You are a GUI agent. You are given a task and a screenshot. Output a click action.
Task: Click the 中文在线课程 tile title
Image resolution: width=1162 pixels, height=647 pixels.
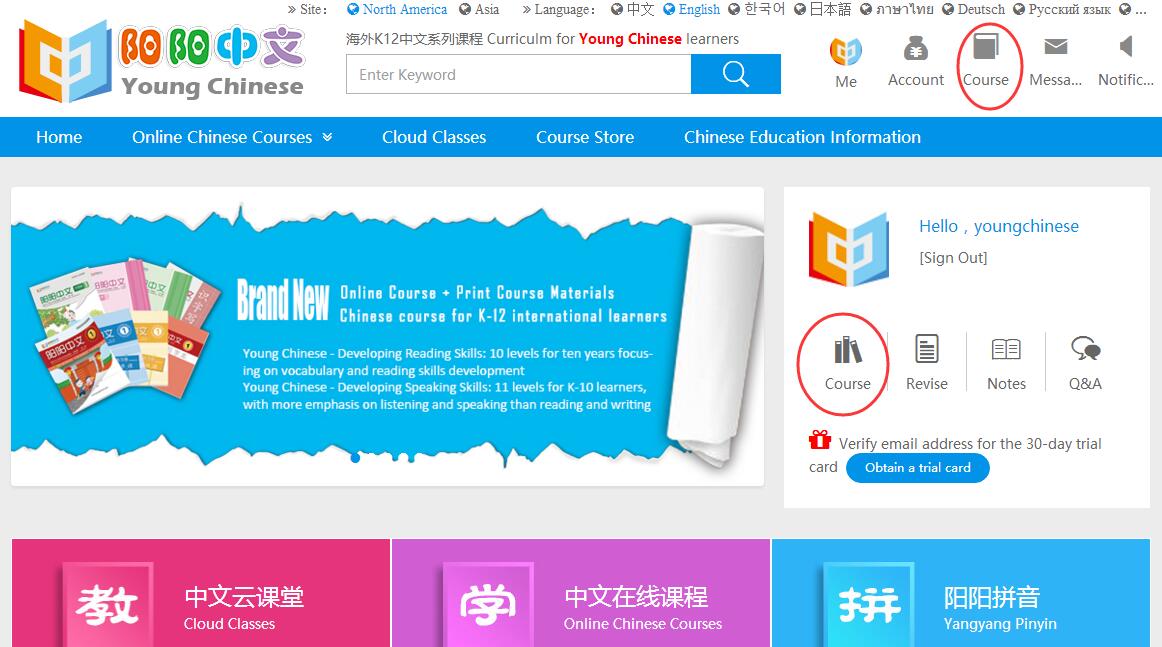pos(636,597)
